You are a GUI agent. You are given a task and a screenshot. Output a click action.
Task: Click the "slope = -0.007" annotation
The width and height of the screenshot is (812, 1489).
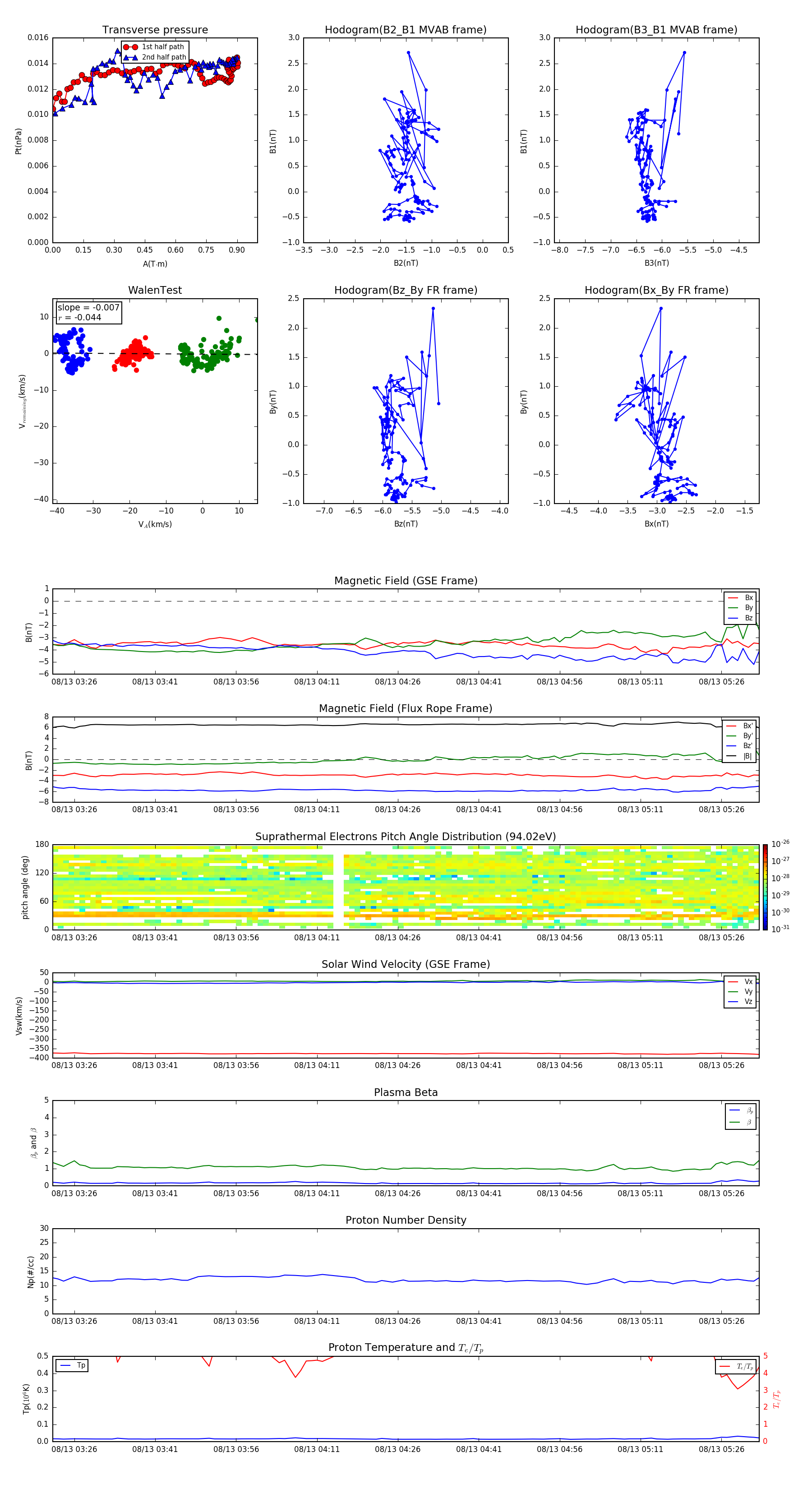point(88,308)
